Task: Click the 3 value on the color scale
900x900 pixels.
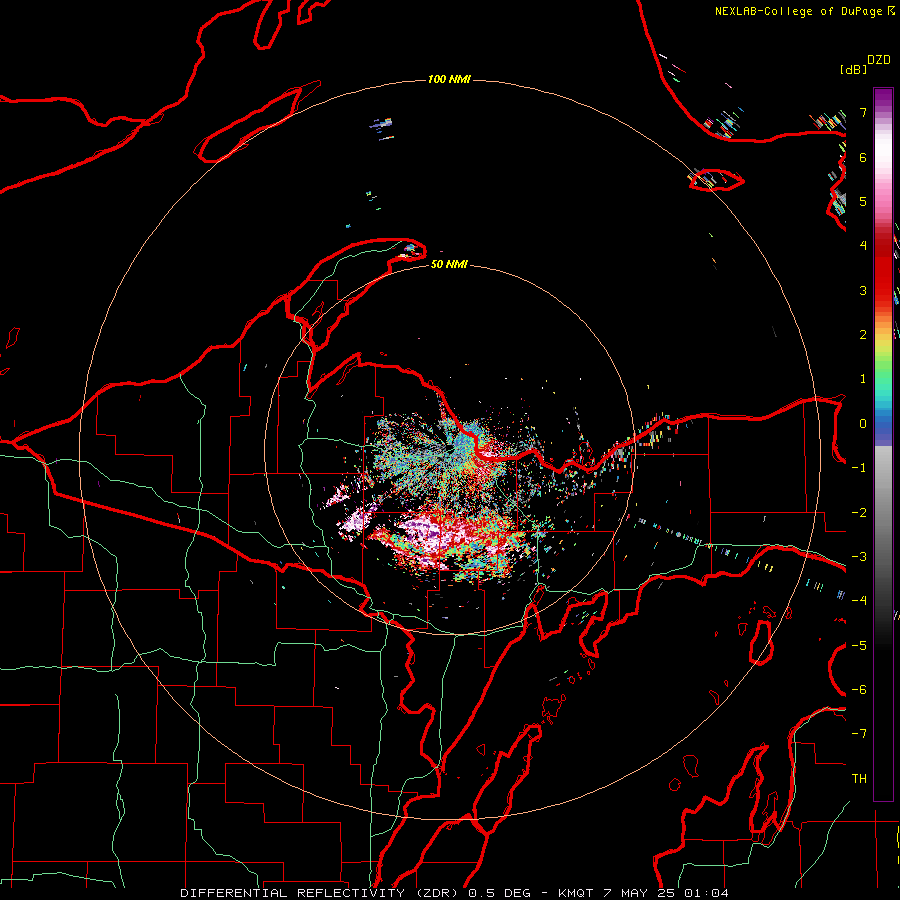Action: (x=863, y=290)
